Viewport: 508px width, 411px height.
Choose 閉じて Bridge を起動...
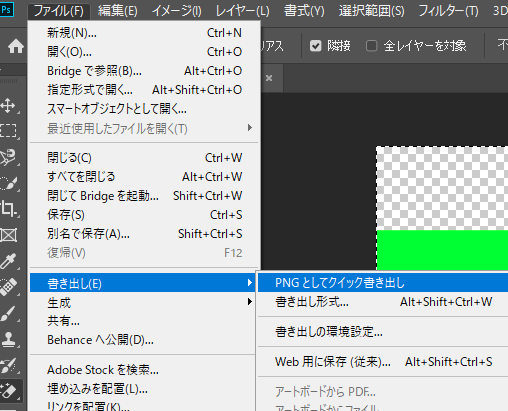tap(144, 196)
